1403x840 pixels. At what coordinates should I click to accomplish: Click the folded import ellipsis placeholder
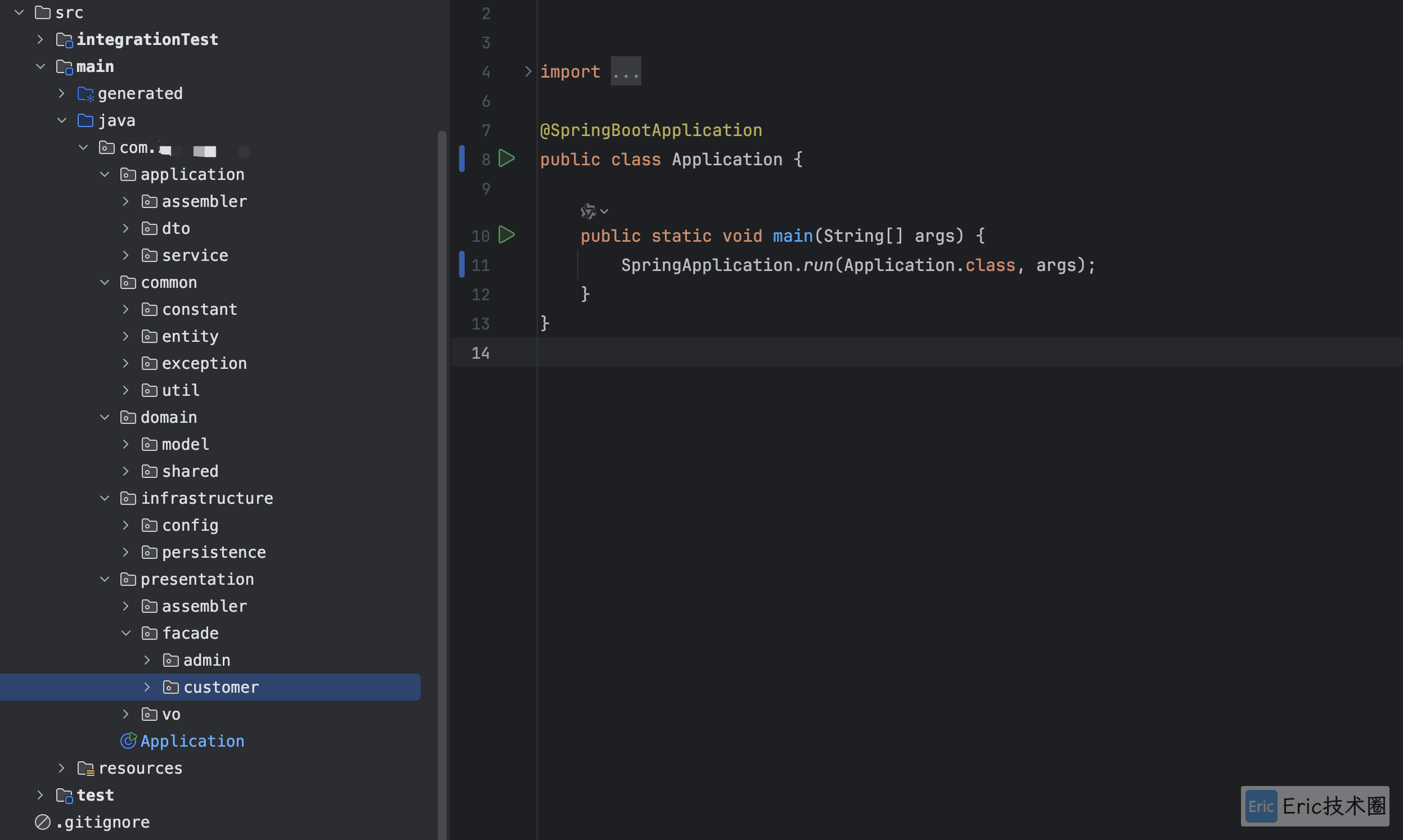[626, 71]
